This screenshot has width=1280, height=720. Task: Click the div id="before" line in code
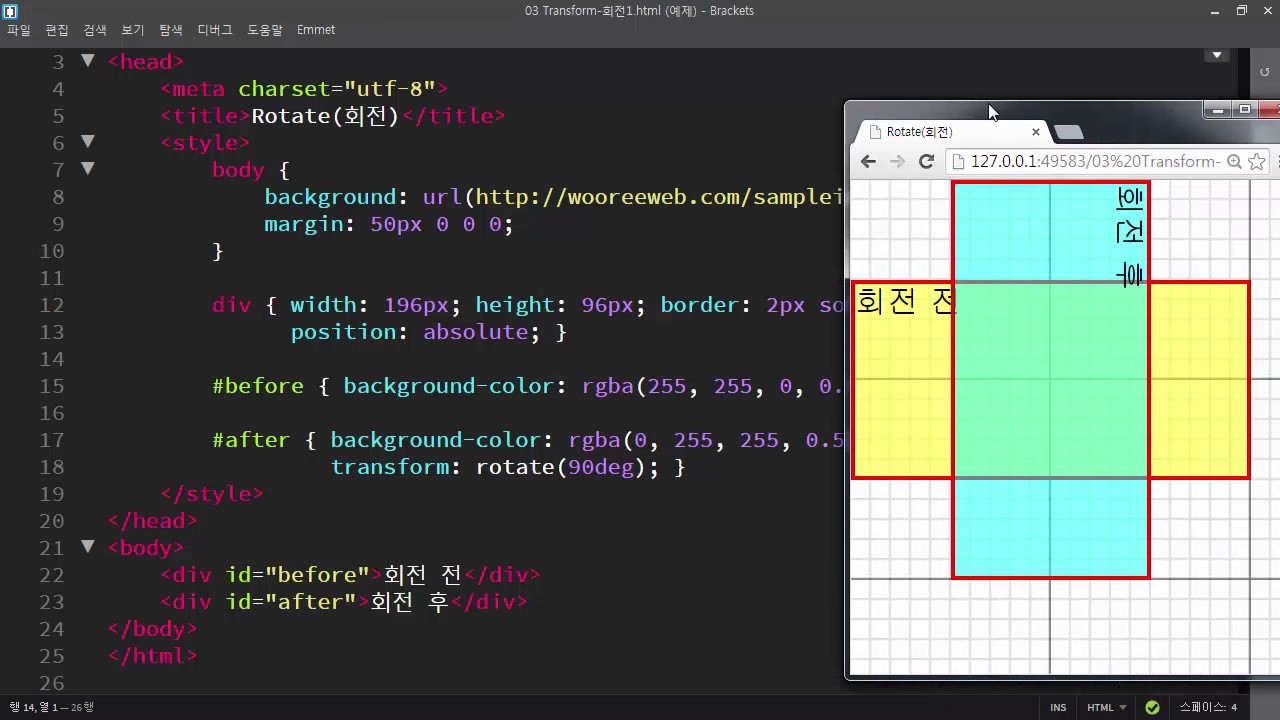click(x=350, y=575)
